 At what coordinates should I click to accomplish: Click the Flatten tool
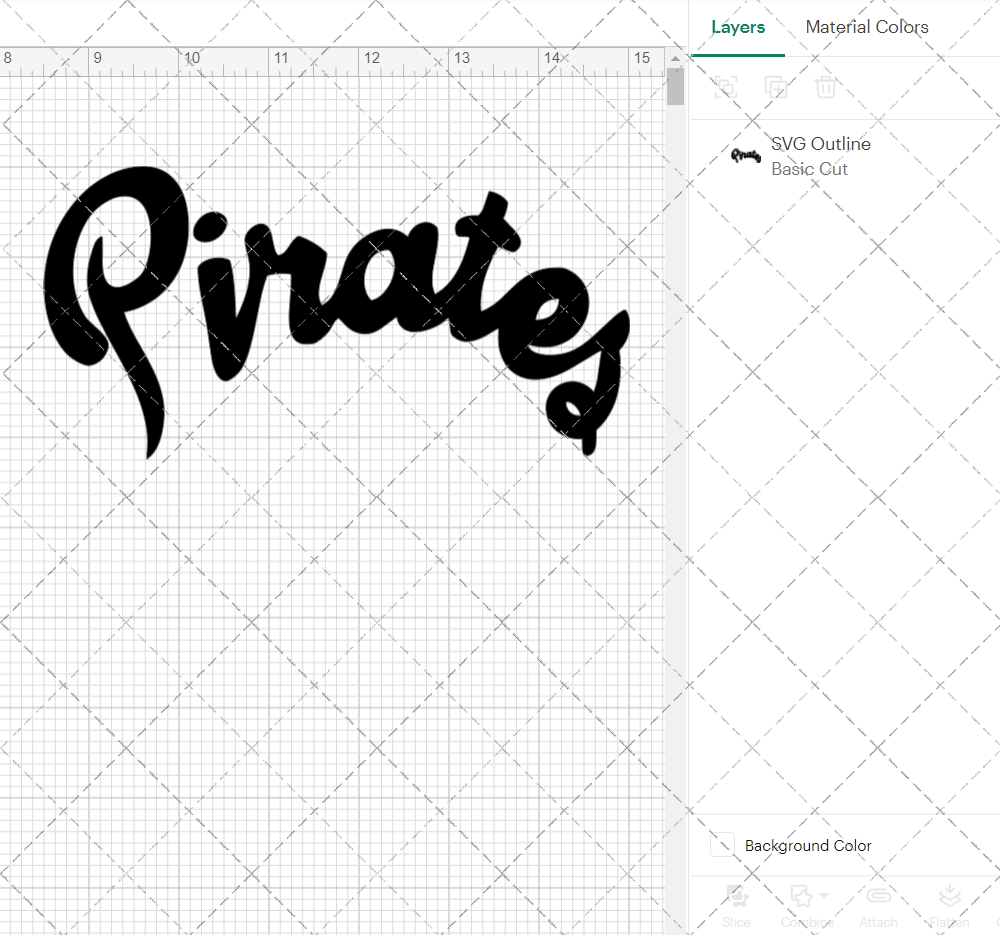[949, 906]
